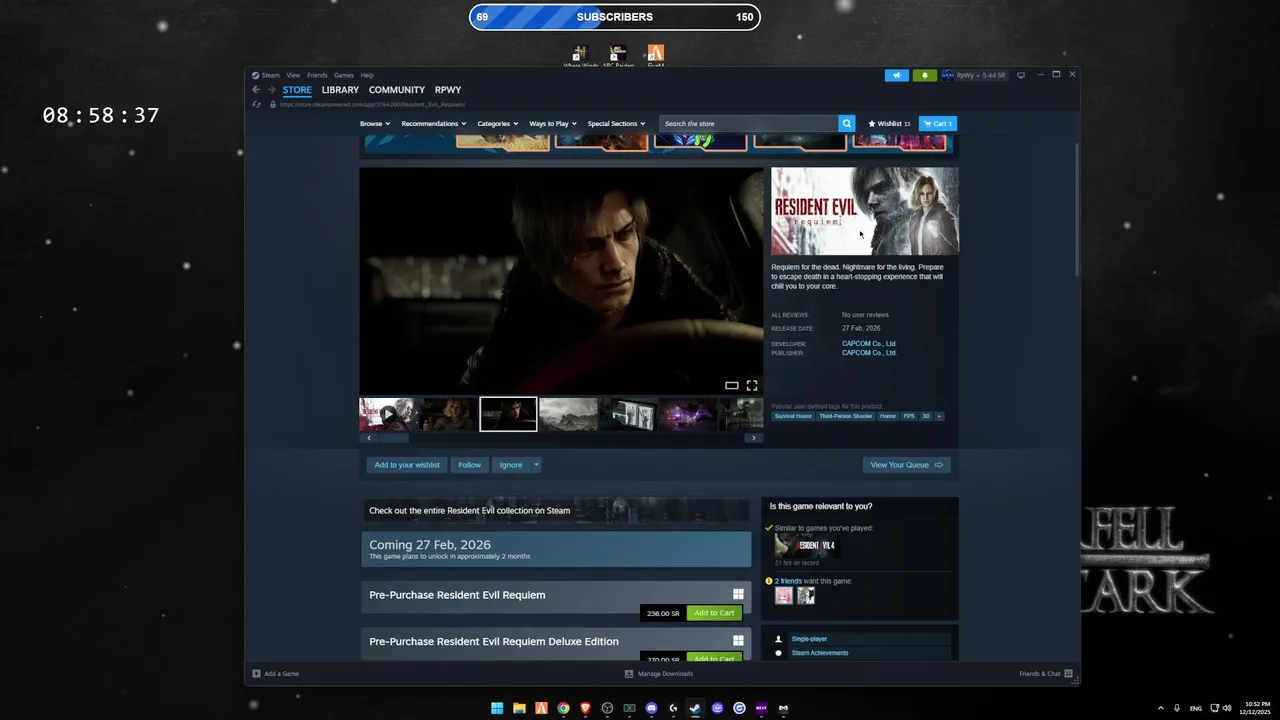Open Steam taskbar icon
This screenshot has width=1280, height=720.
click(x=695, y=708)
